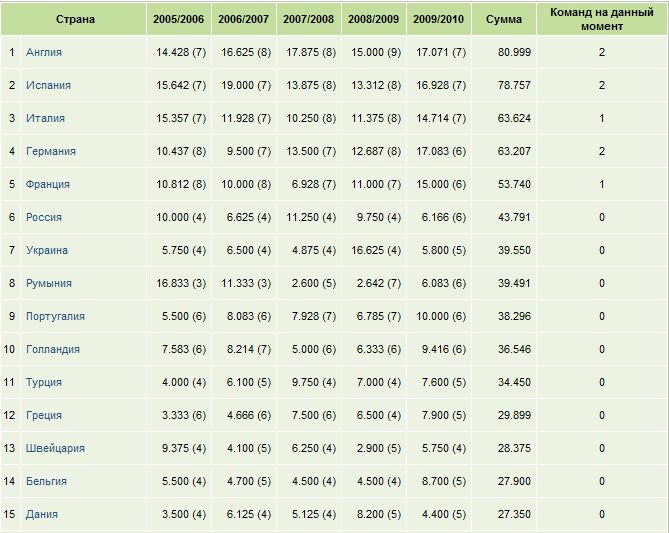Click the Испания country link
The height and width of the screenshot is (533, 669).
(48, 85)
